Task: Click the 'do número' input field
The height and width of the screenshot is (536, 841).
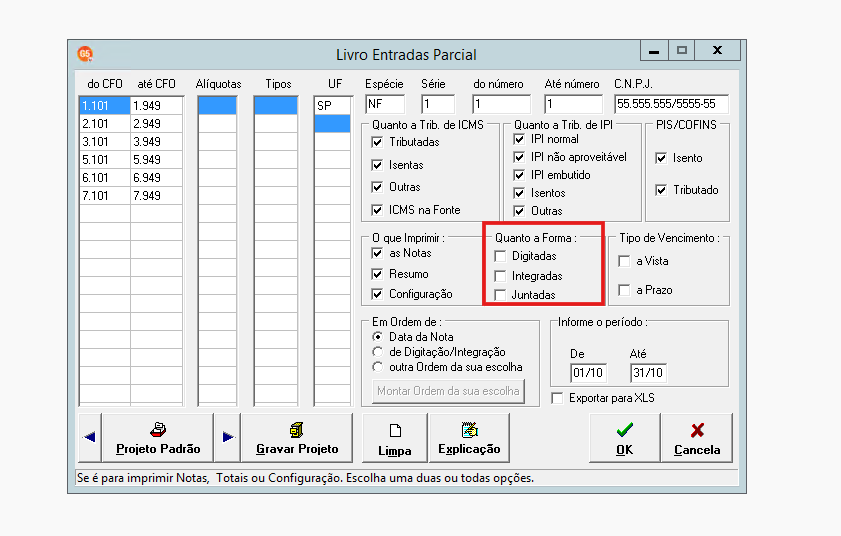Action: tap(501, 104)
